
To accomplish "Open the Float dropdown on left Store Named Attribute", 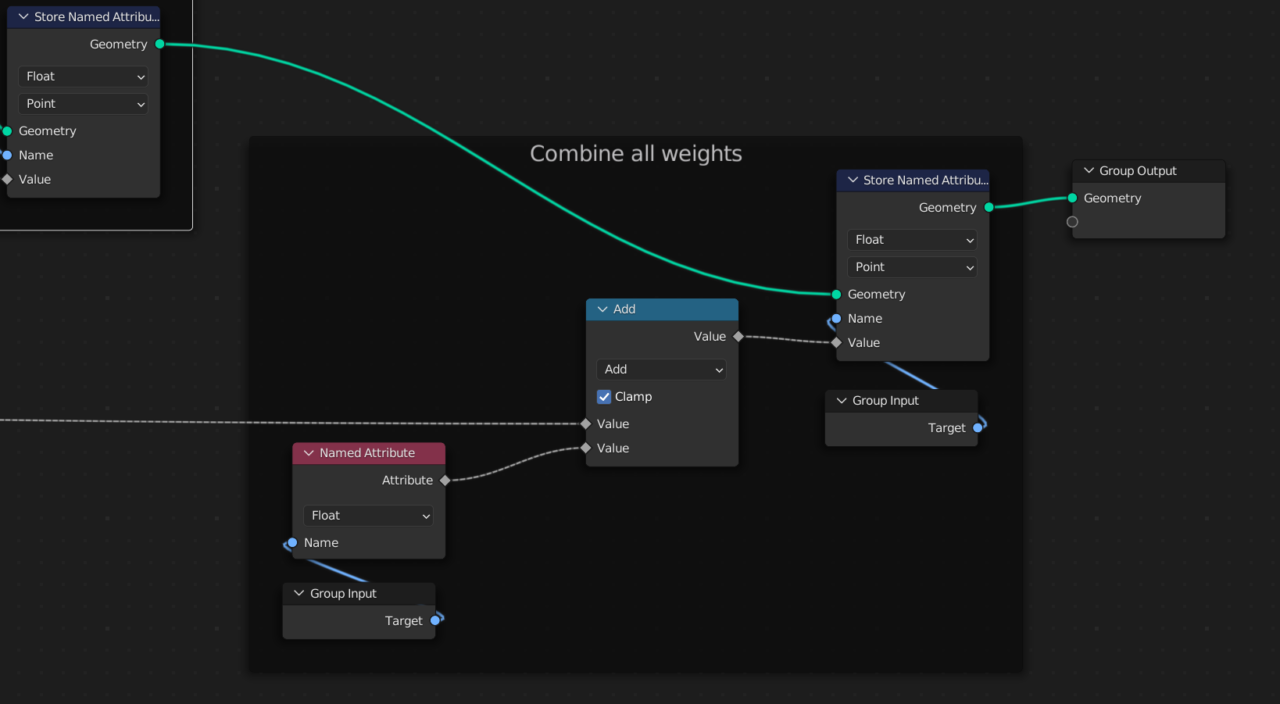I will (x=83, y=76).
